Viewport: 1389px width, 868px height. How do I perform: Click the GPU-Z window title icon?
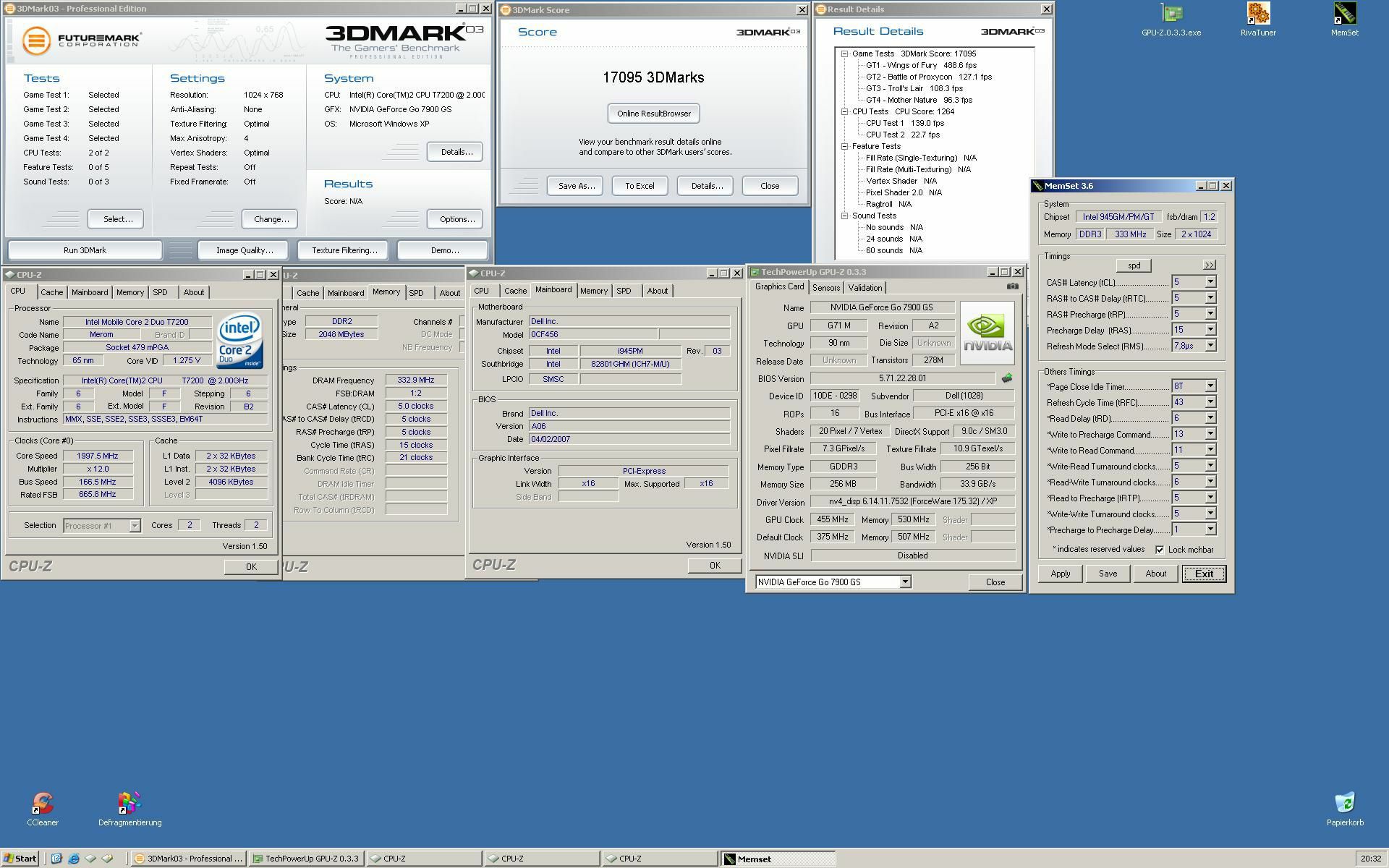click(x=755, y=272)
